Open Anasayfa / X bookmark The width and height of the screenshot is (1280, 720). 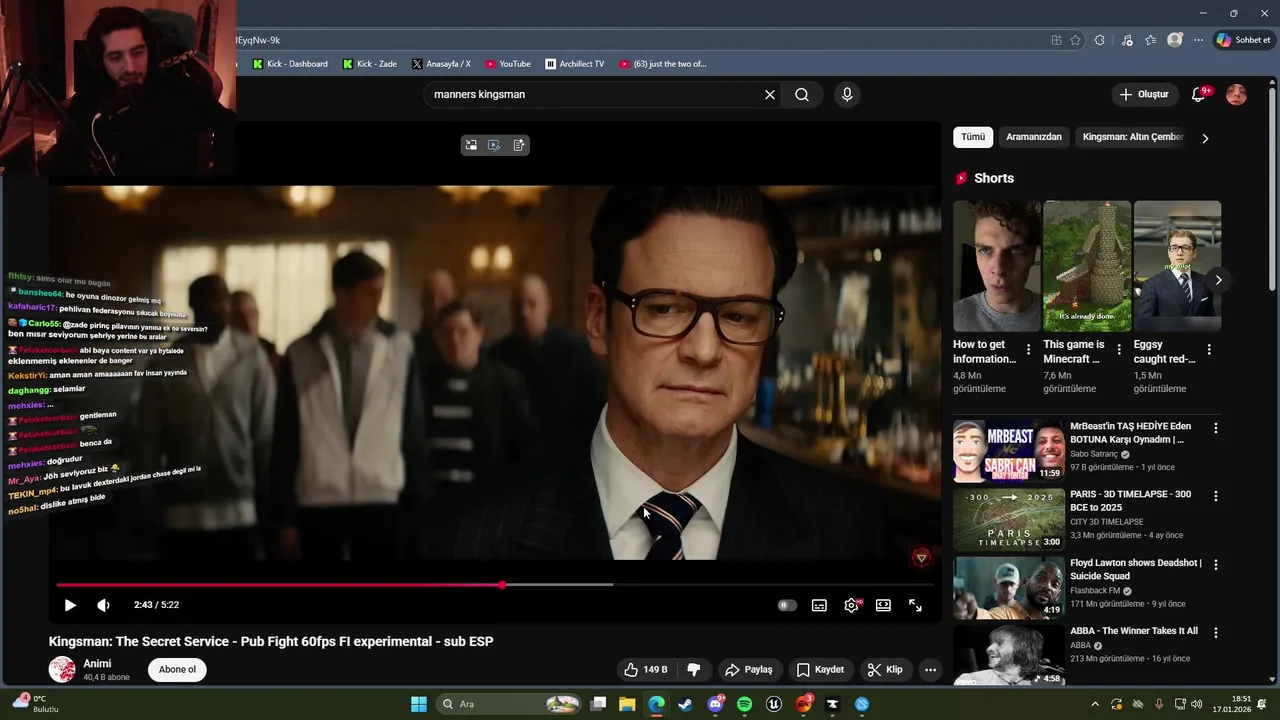click(x=441, y=64)
